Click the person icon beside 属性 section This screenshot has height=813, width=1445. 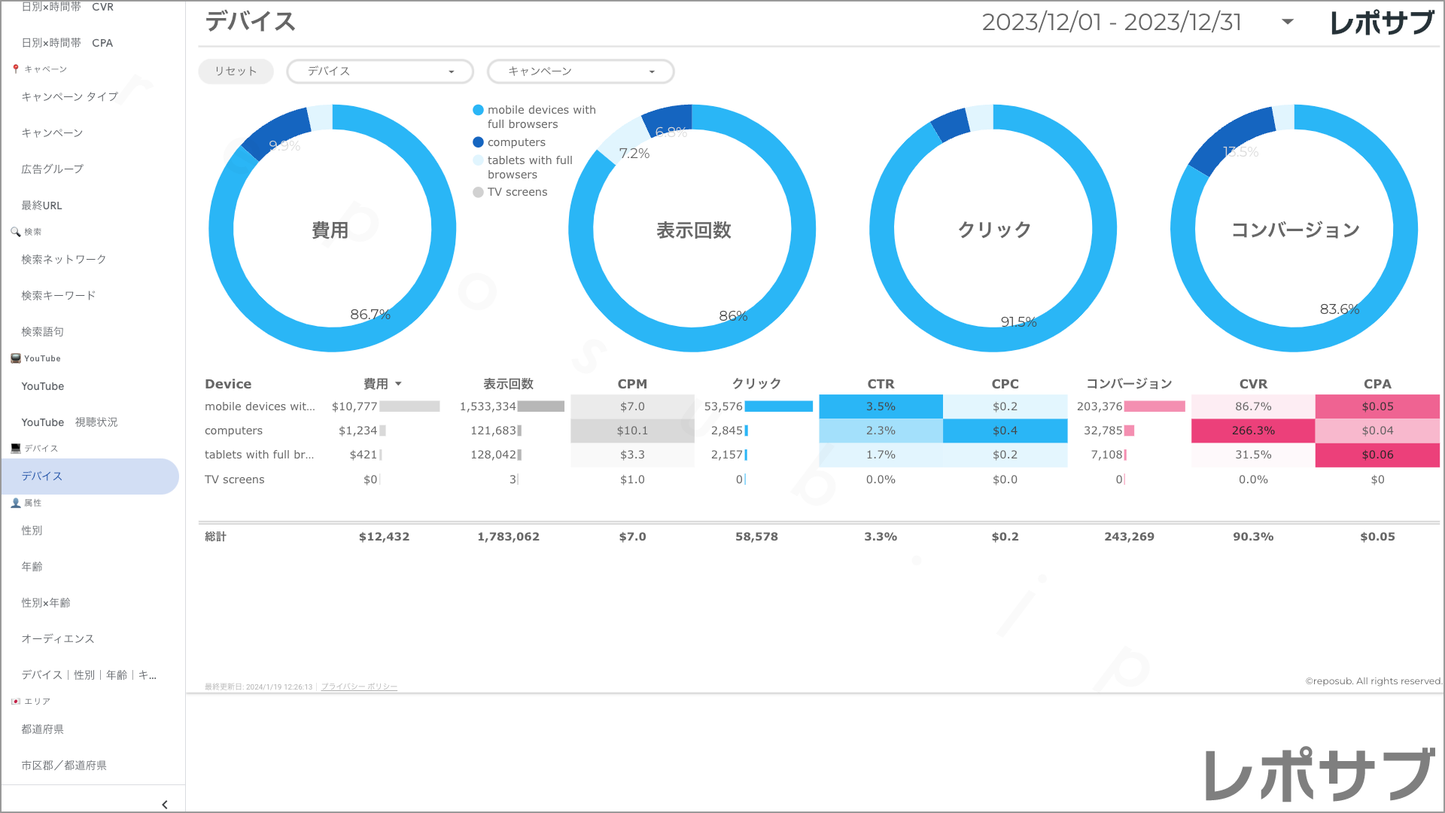tap(15, 503)
